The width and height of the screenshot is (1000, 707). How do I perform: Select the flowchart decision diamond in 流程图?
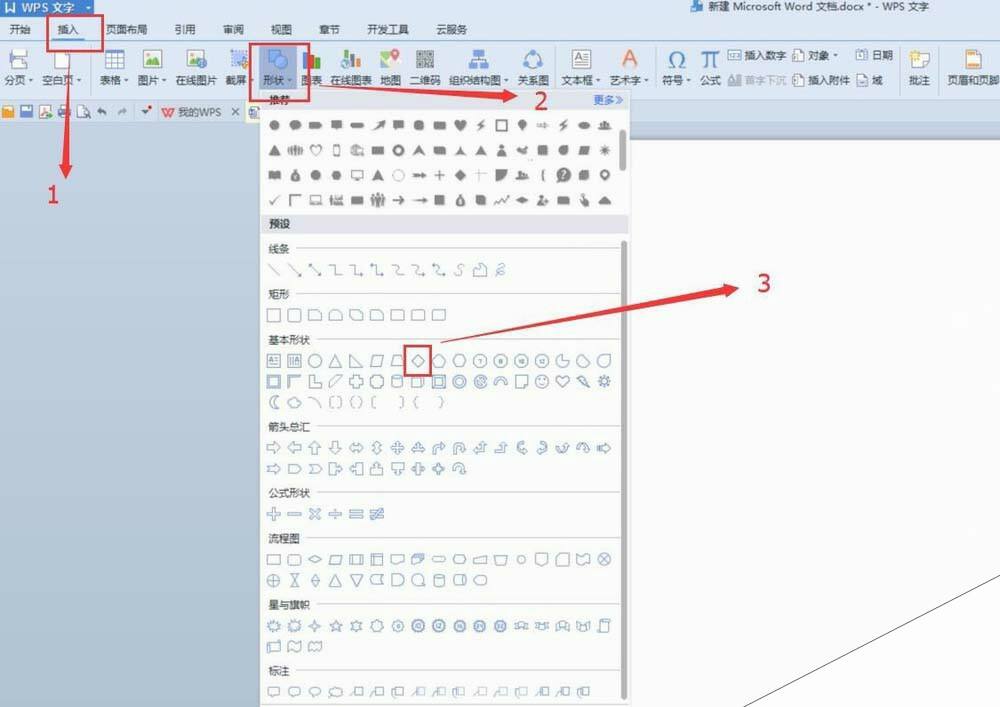pos(314,559)
